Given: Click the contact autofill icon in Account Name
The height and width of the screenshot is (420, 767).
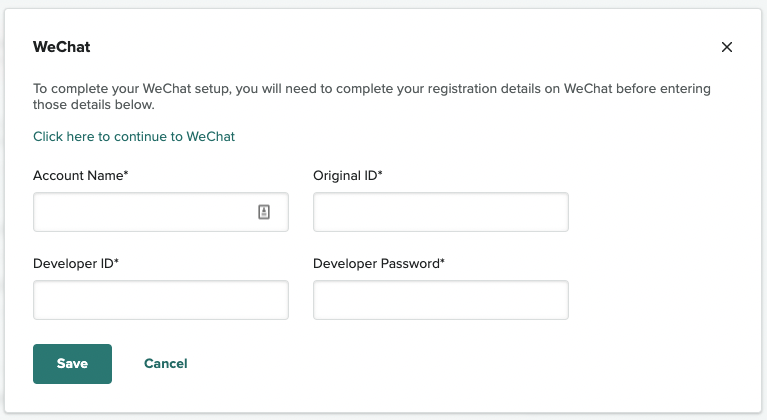Looking at the screenshot, I should [264, 212].
